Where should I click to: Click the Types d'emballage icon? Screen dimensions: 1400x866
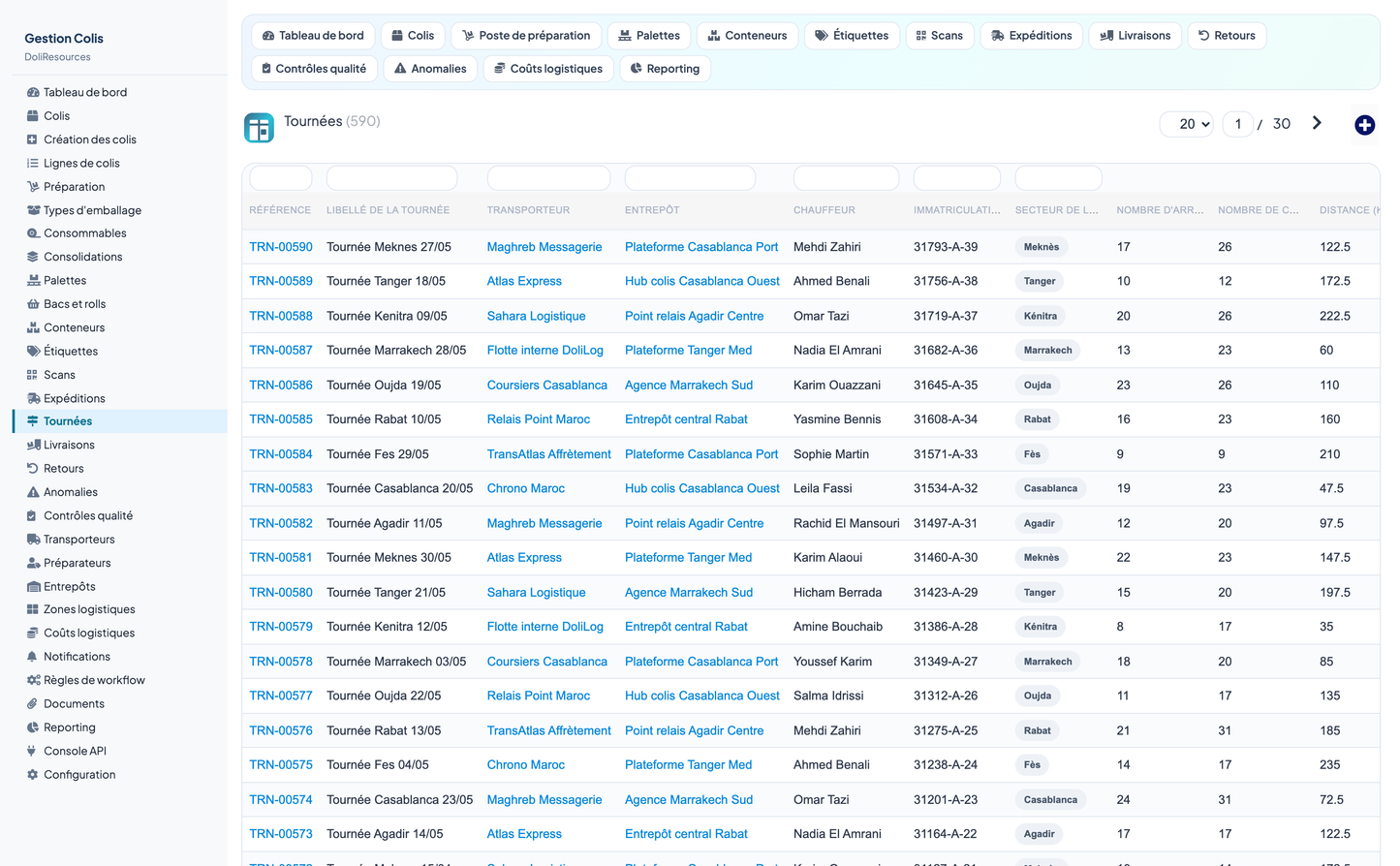pyautogui.click(x=33, y=210)
